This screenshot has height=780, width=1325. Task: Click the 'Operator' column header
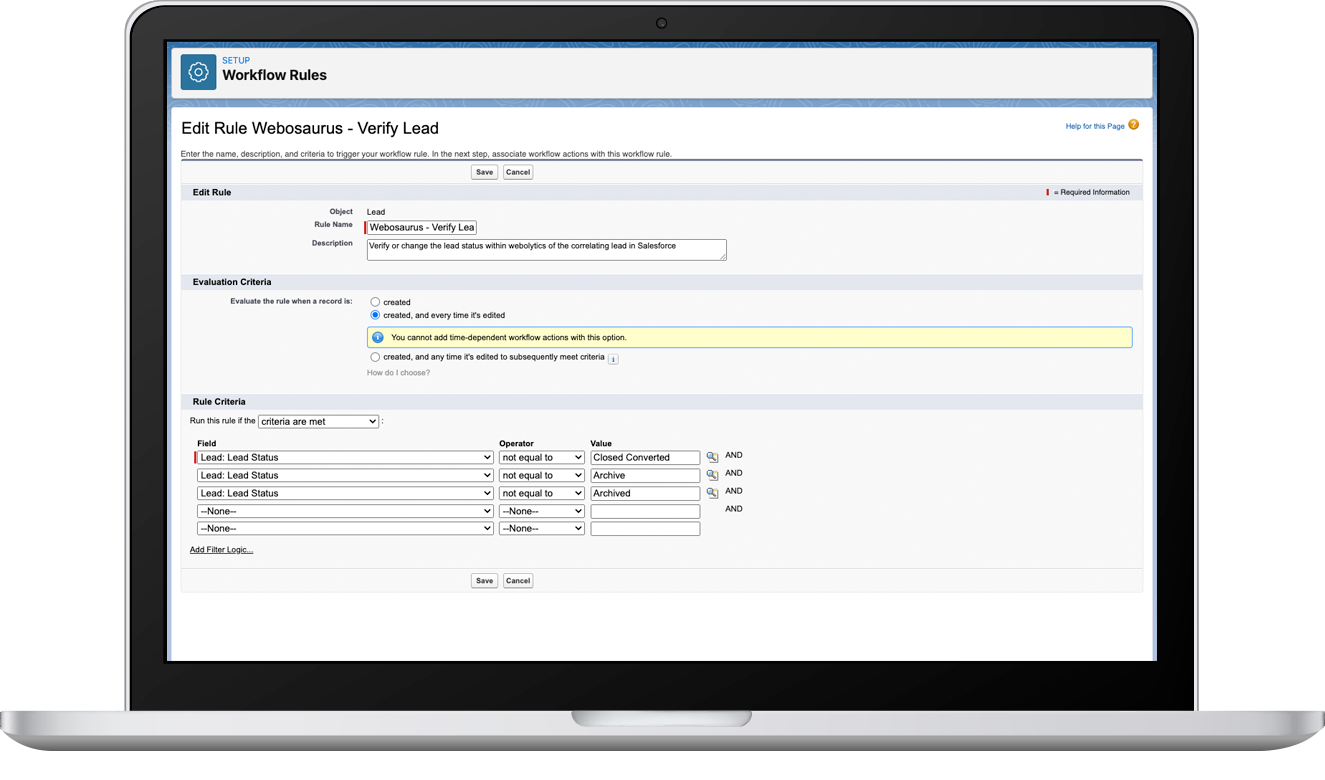(517, 443)
